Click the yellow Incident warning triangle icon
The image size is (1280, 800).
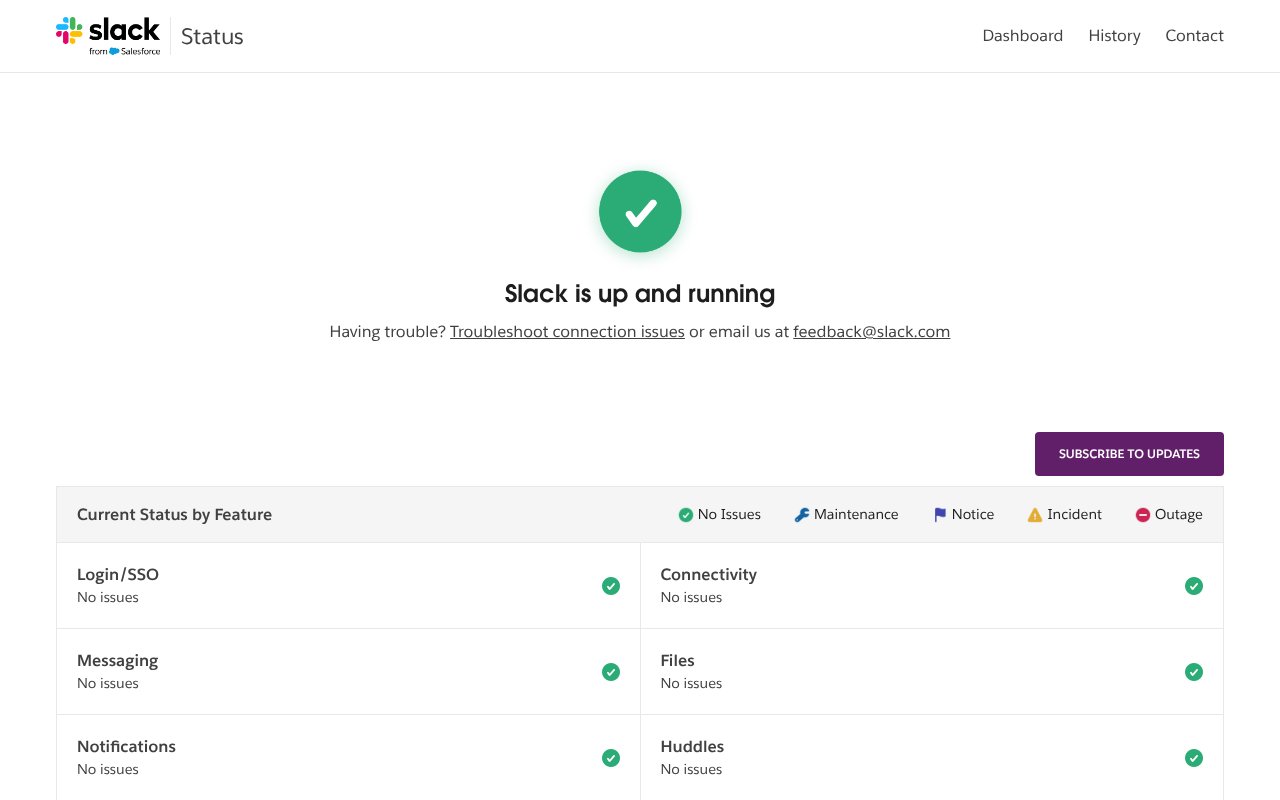click(x=1035, y=515)
